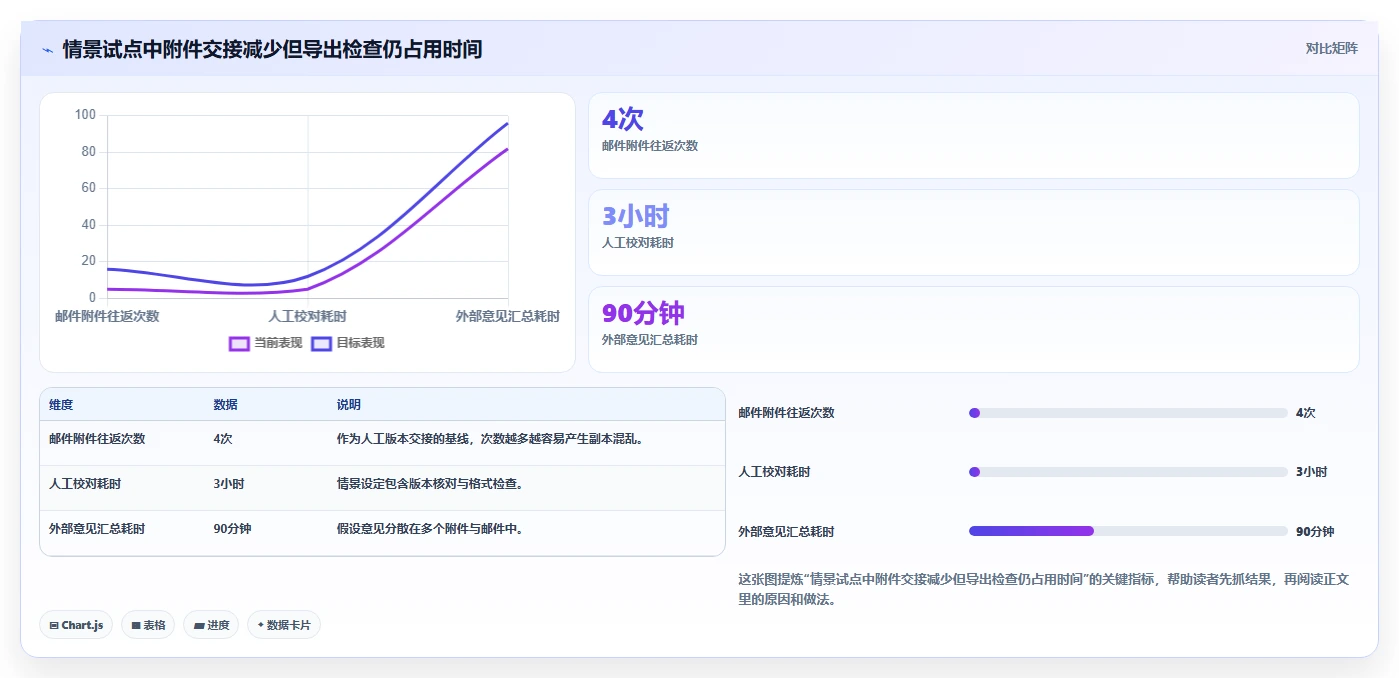1399x678 pixels.
Task: Click description 作为人工版本交接的基线
Action: coord(490,438)
